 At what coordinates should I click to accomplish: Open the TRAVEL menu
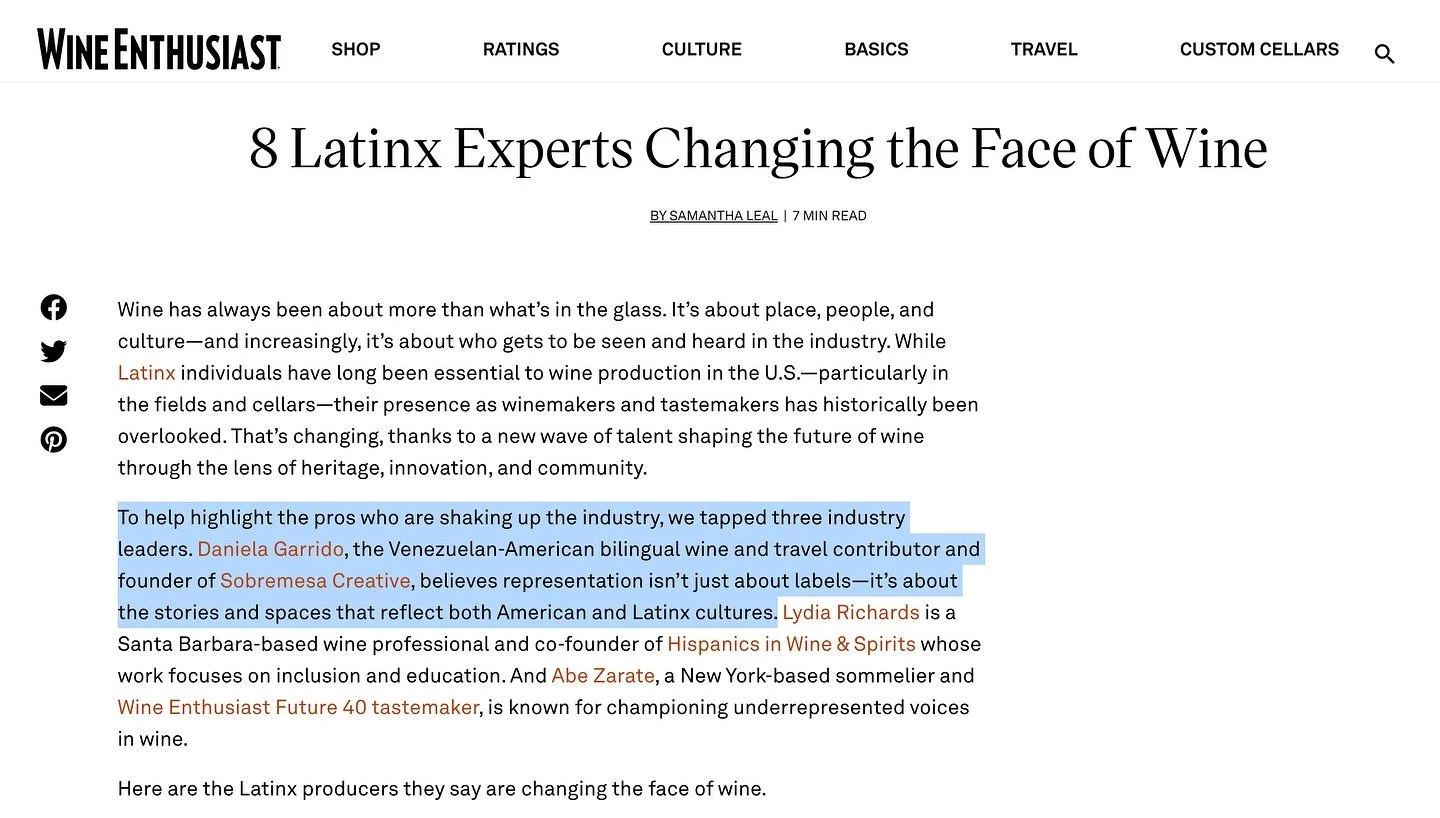click(1044, 49)
